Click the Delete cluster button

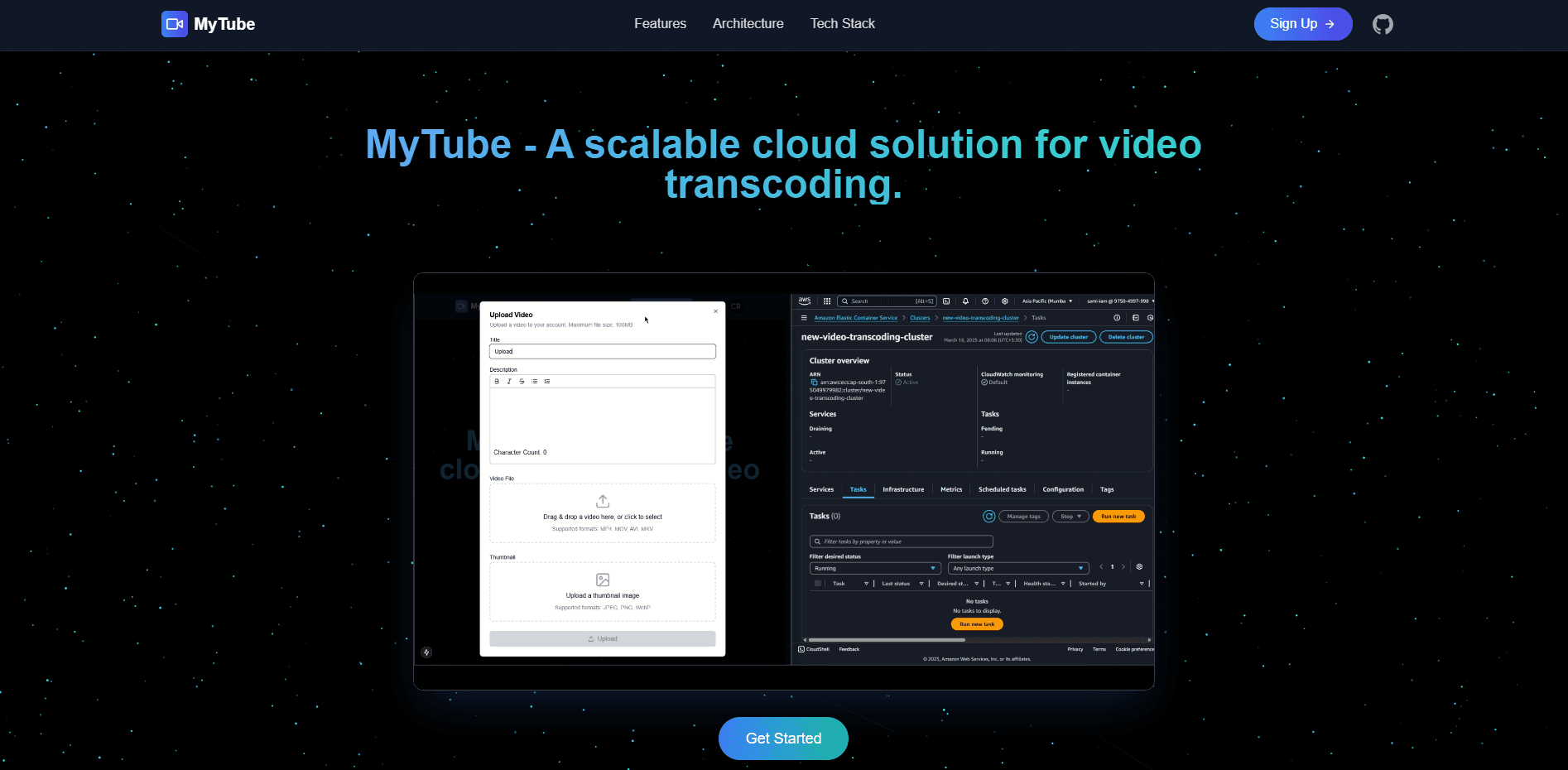[1126, 337]
